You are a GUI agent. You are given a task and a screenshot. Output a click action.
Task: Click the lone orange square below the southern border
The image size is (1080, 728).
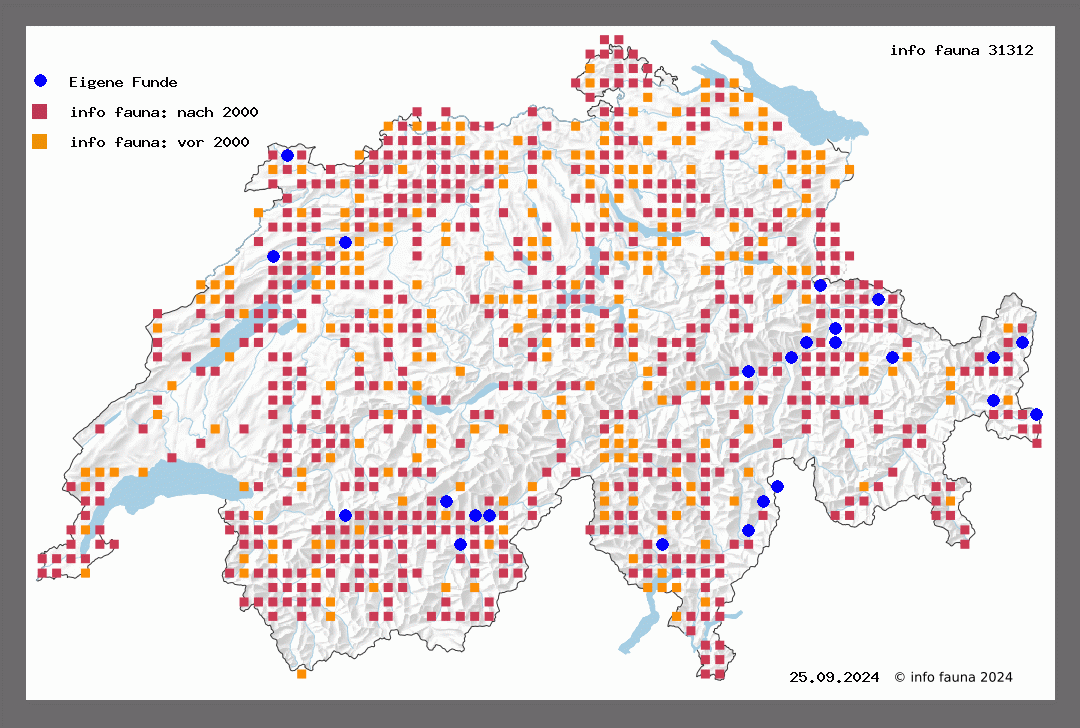pos(301,673)
